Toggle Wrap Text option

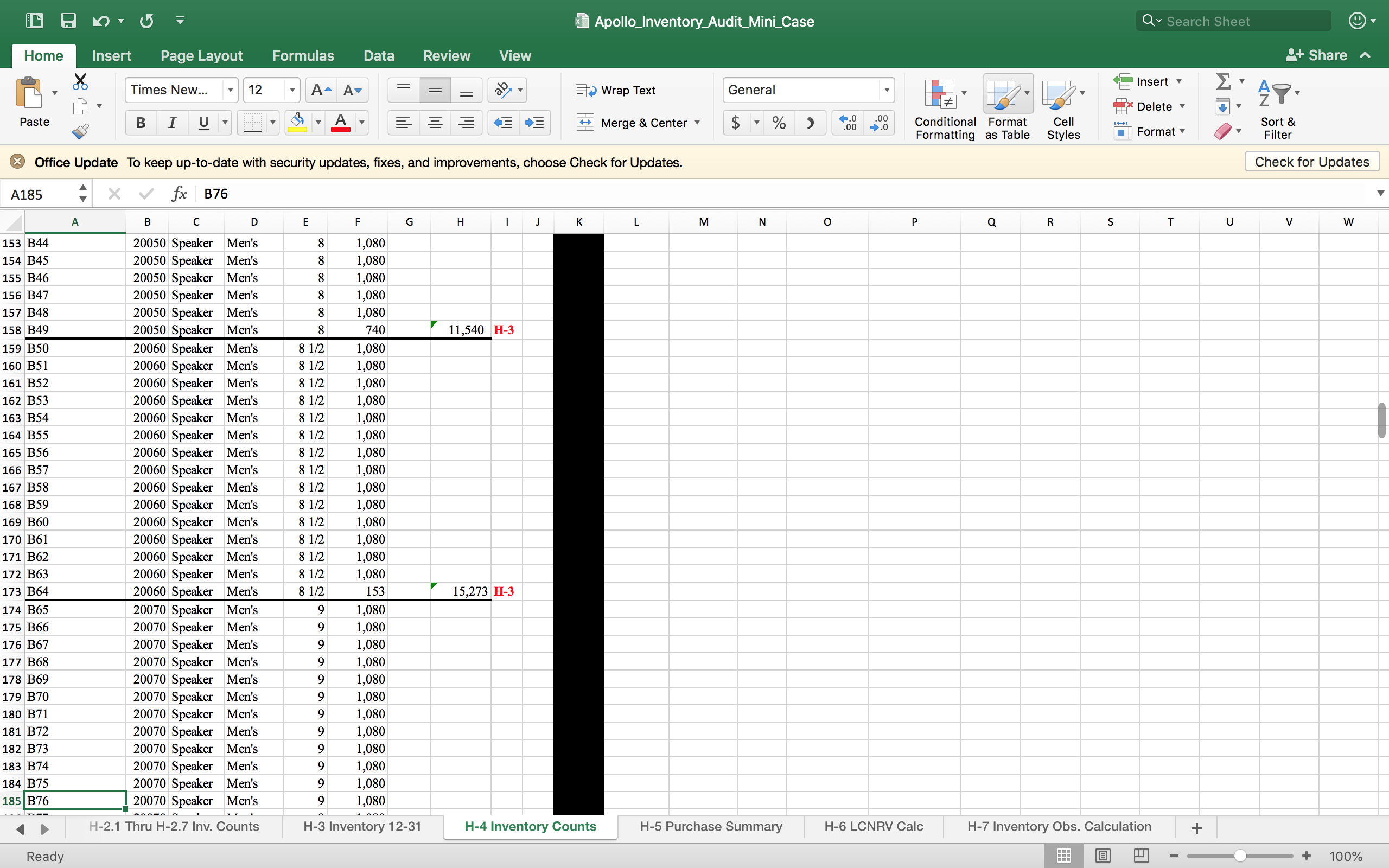pos(615,90)
